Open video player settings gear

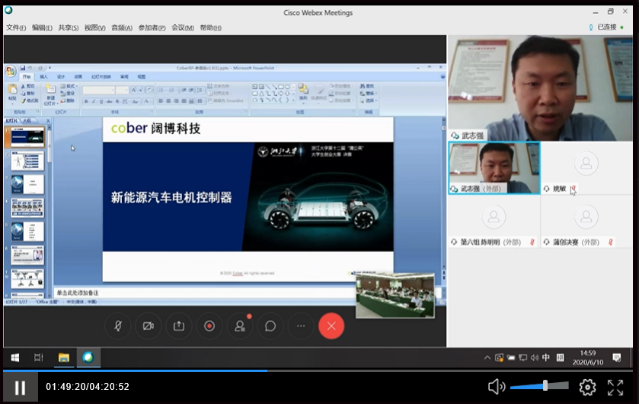tap(587, 387)
